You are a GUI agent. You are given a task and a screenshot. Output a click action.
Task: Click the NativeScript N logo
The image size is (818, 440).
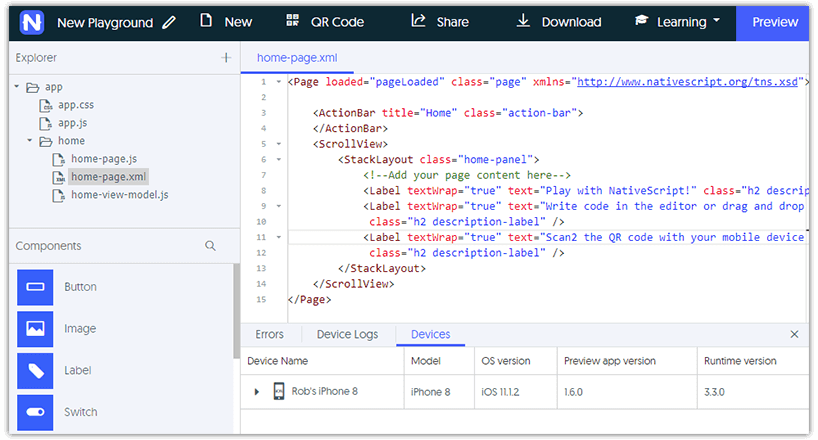click(31, 22)
